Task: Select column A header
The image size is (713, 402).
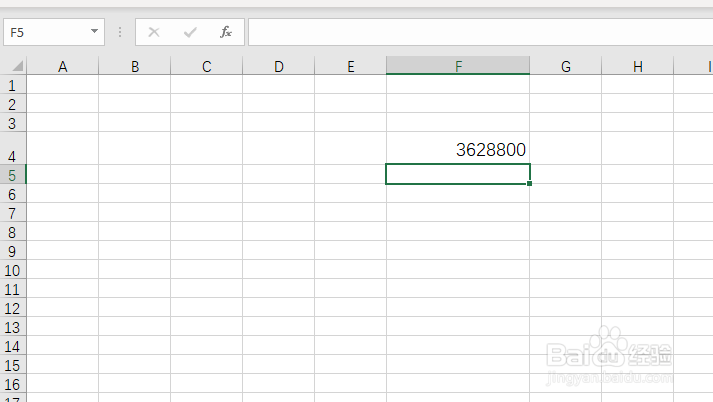Action: pyautogui.click(x=63, y=66)
